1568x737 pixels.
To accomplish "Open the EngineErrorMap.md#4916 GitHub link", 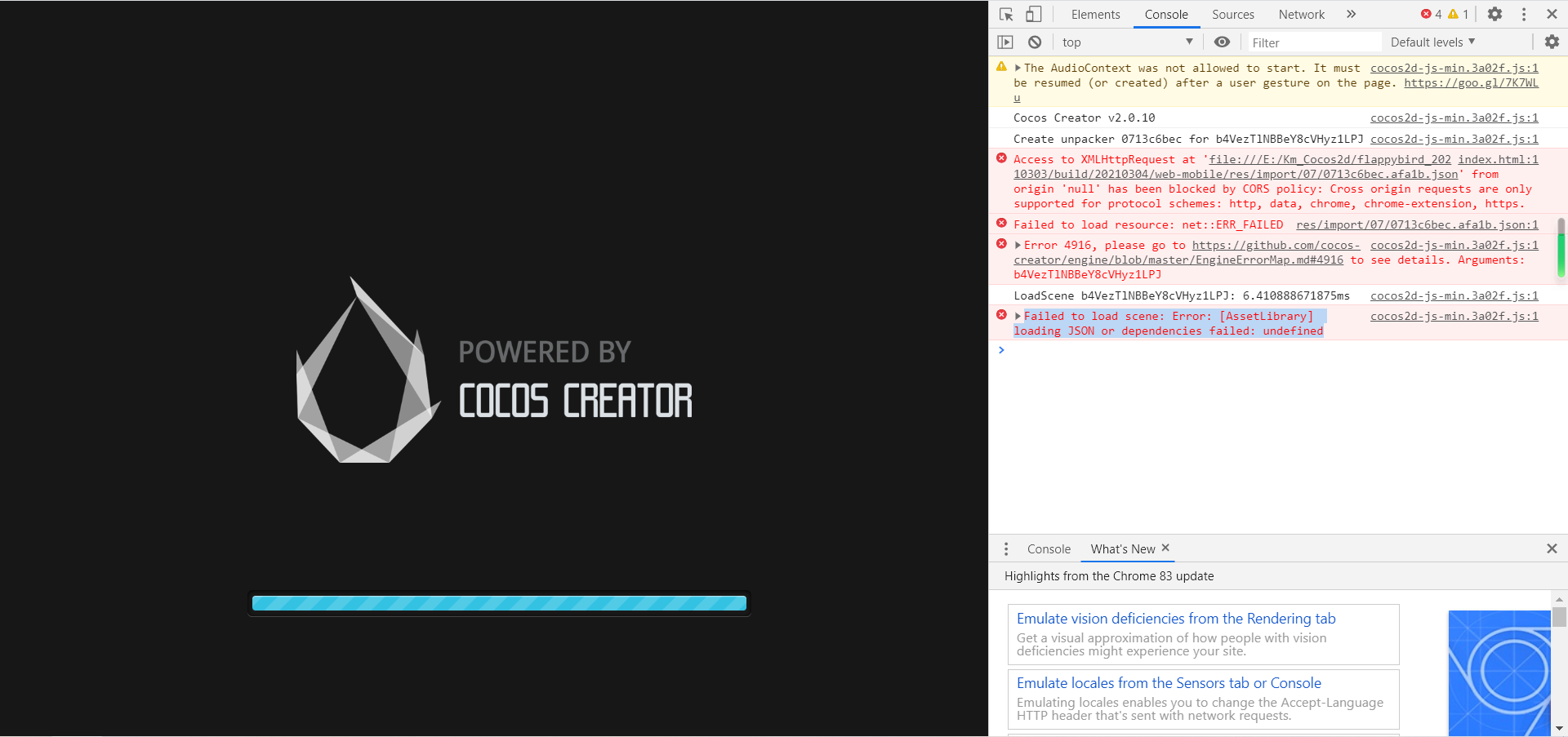I will [1178, 260].
